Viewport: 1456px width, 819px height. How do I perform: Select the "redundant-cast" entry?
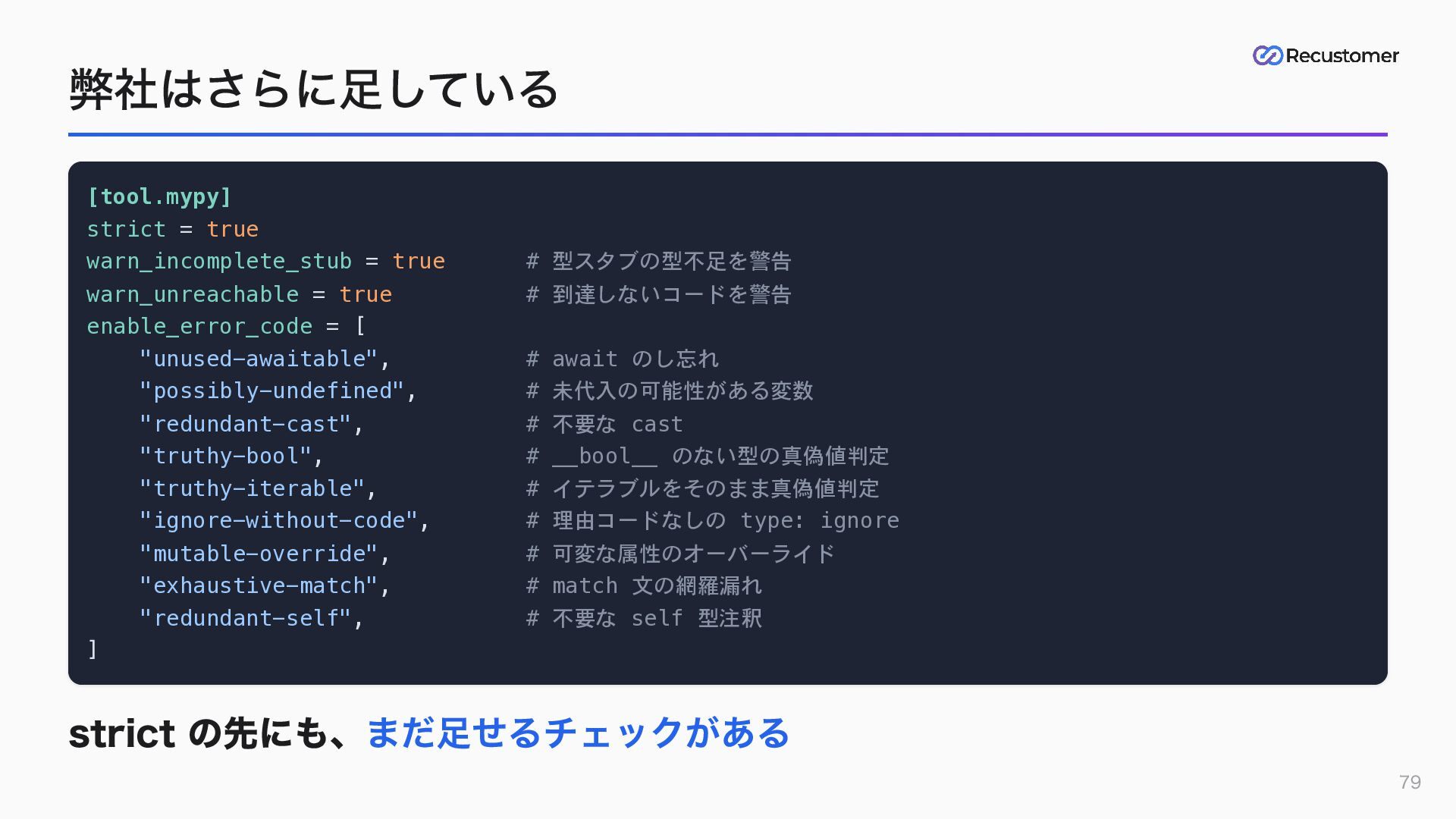[x=252, y=424]
